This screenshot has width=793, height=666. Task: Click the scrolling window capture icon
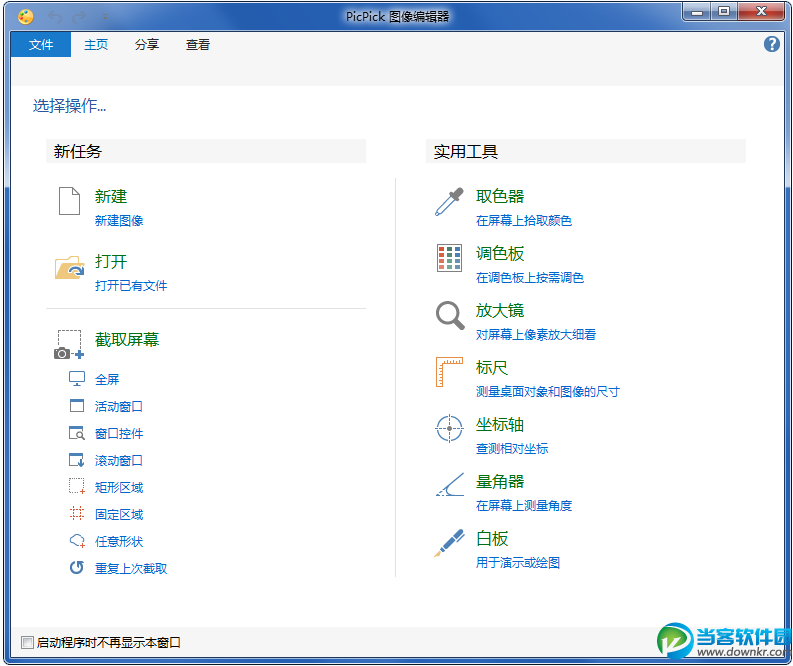tap(77, 460)
